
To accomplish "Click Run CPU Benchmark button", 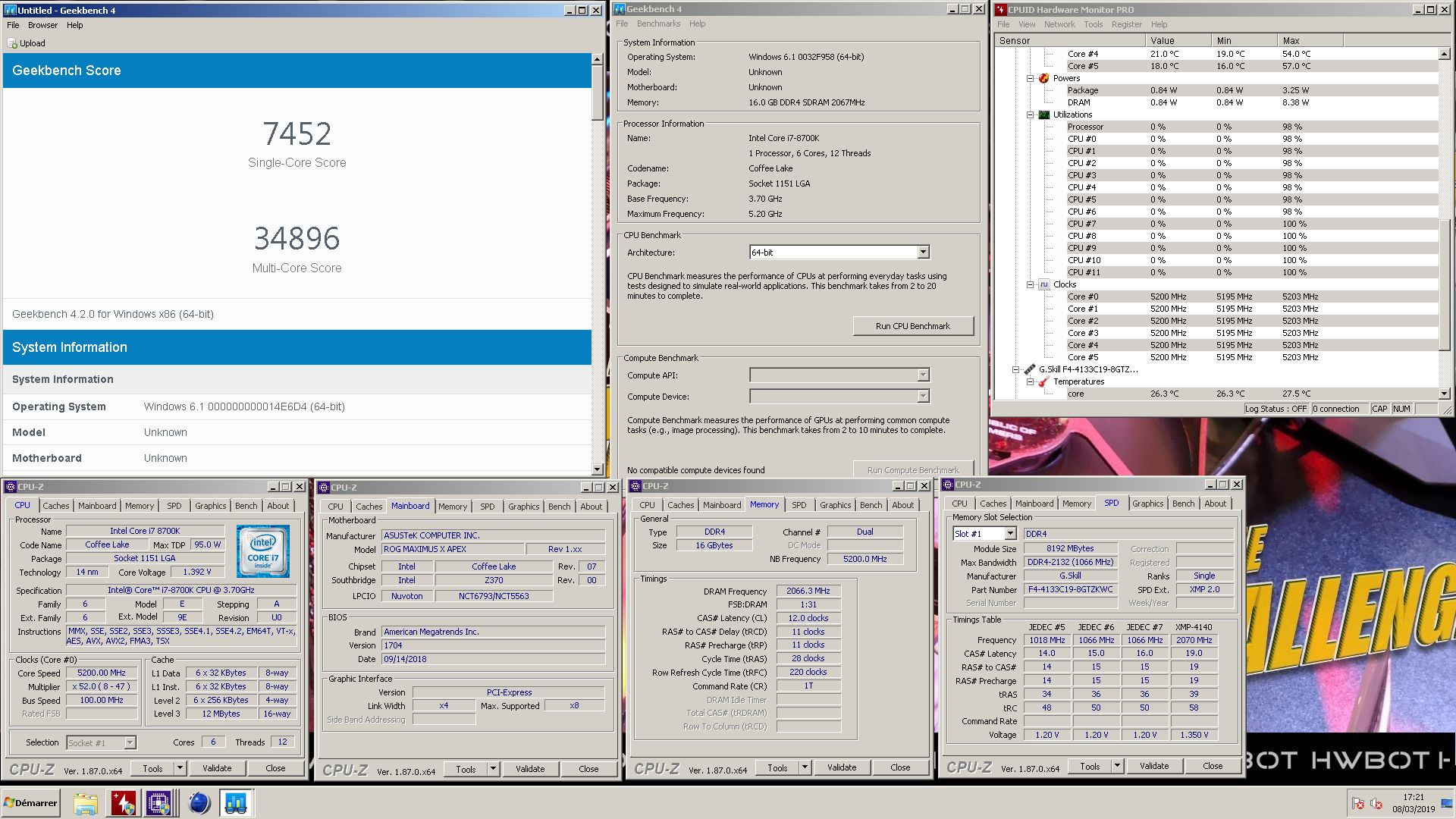I will [x=913, y=326].
